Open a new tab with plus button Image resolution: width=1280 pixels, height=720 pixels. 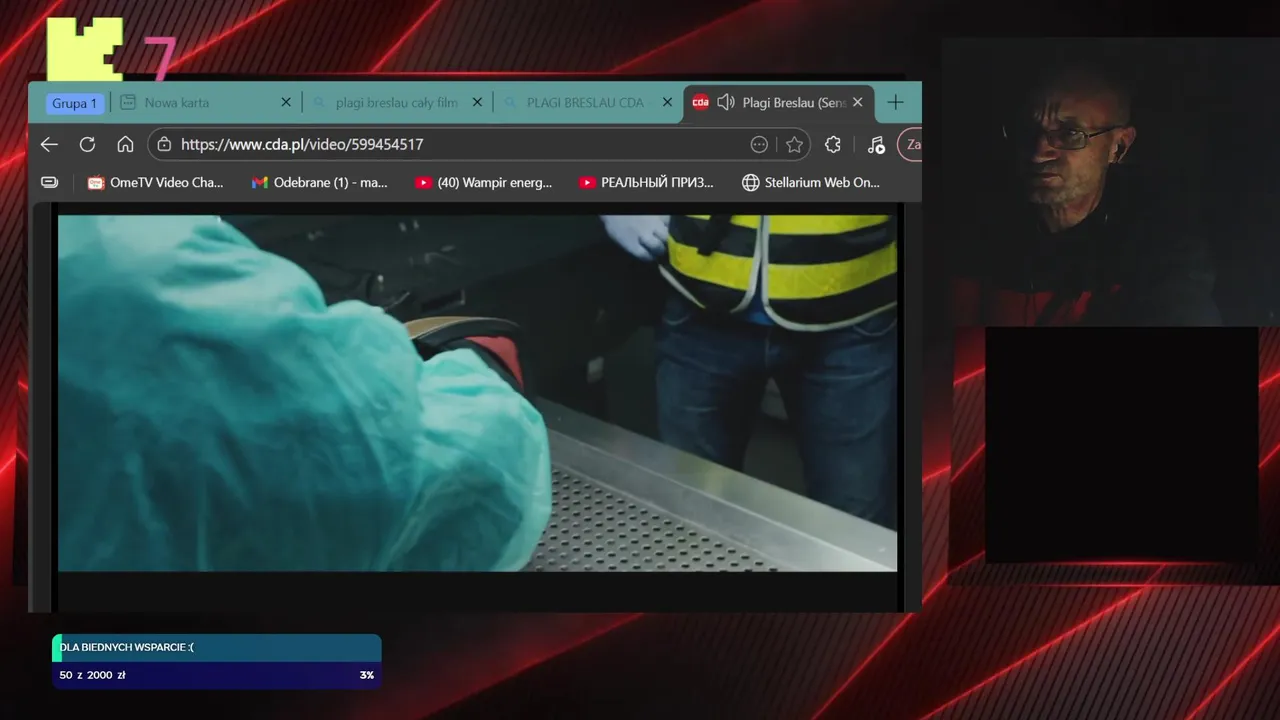(x=895, y=102)
